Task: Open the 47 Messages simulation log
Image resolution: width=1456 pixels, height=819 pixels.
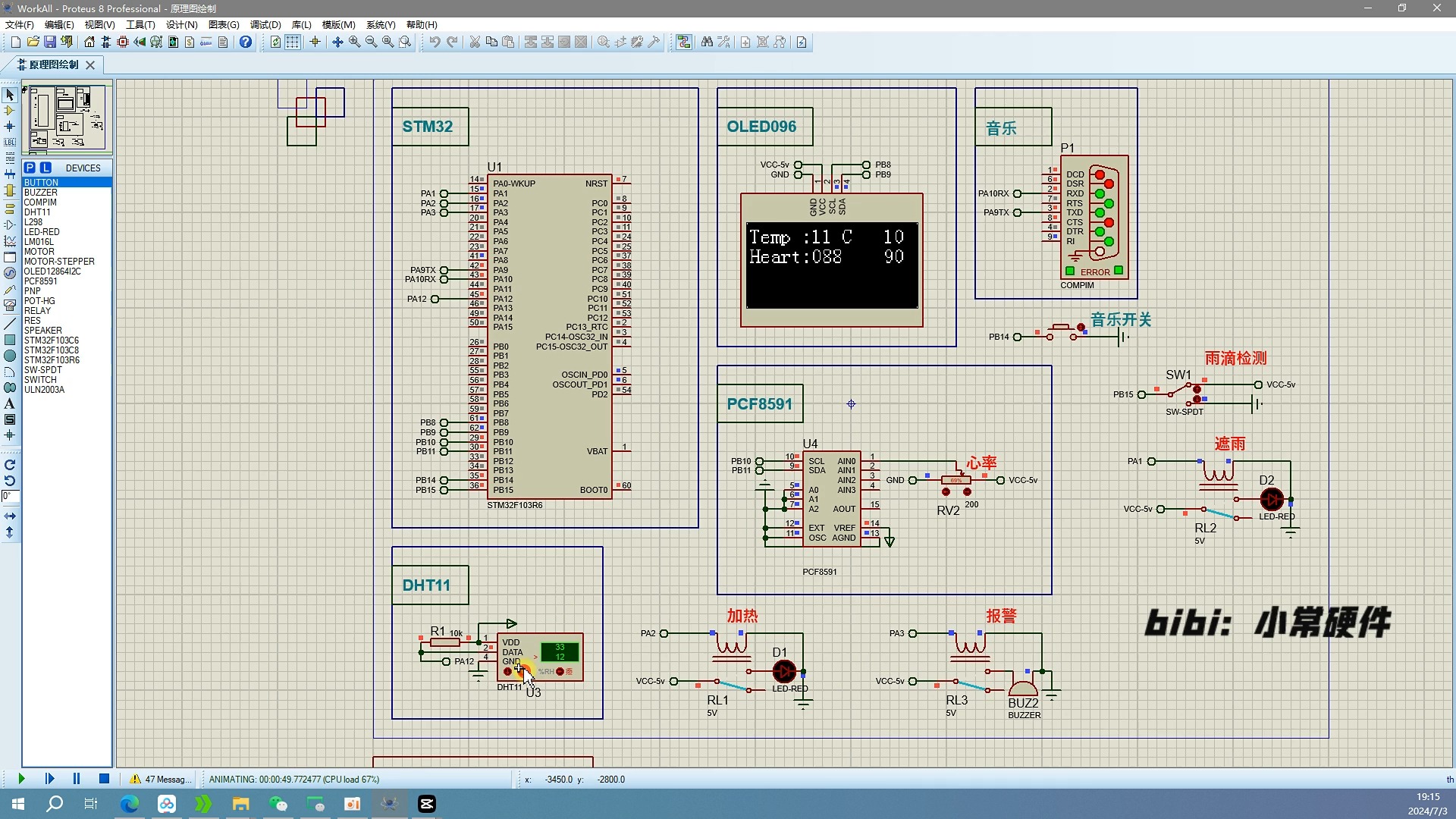Action: coord(160,780)
